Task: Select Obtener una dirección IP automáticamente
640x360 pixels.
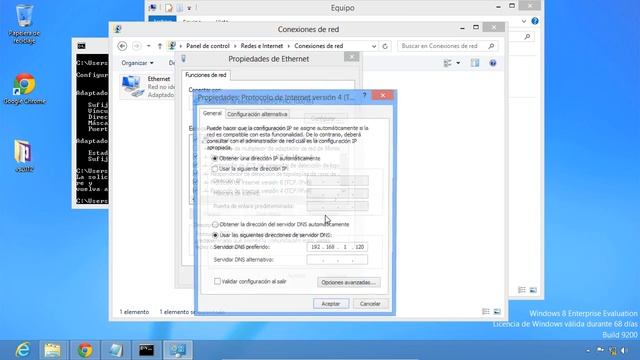Action: [215, 158]
